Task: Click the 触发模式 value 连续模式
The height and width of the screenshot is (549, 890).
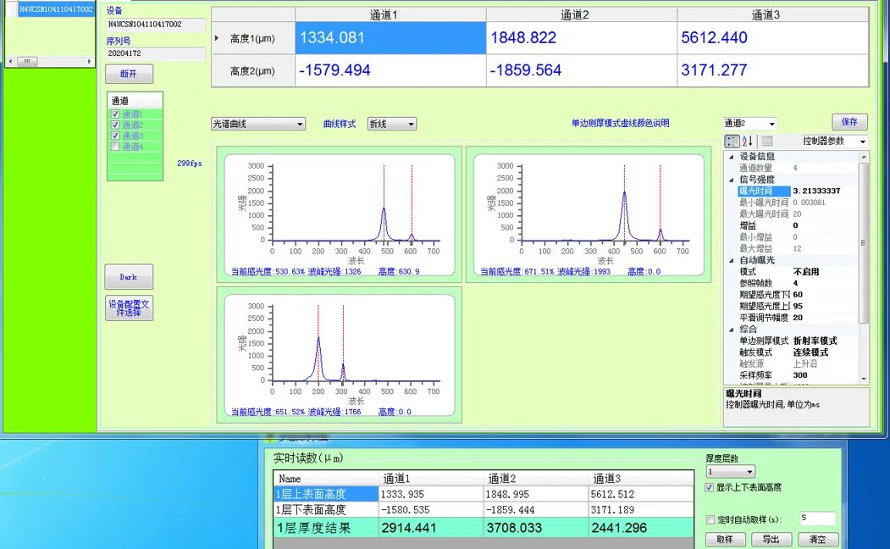Action: coord(811,353)
